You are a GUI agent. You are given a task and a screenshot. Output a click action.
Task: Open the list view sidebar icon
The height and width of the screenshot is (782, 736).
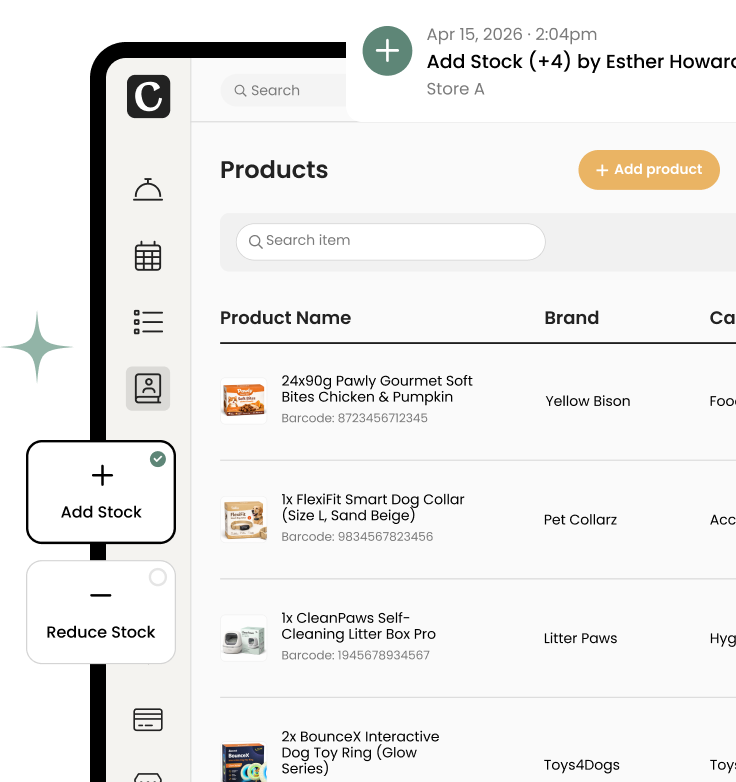pyautogui.click(x=148, y=322)
